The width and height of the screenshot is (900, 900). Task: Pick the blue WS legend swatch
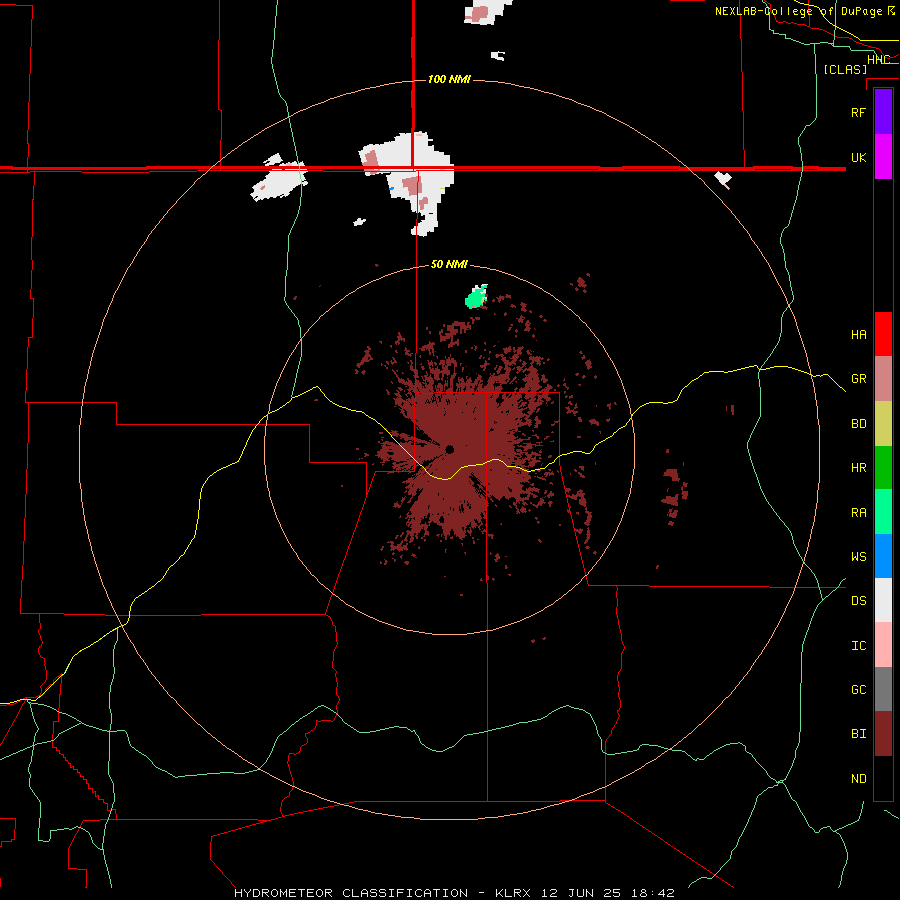(x=883, y=556)
